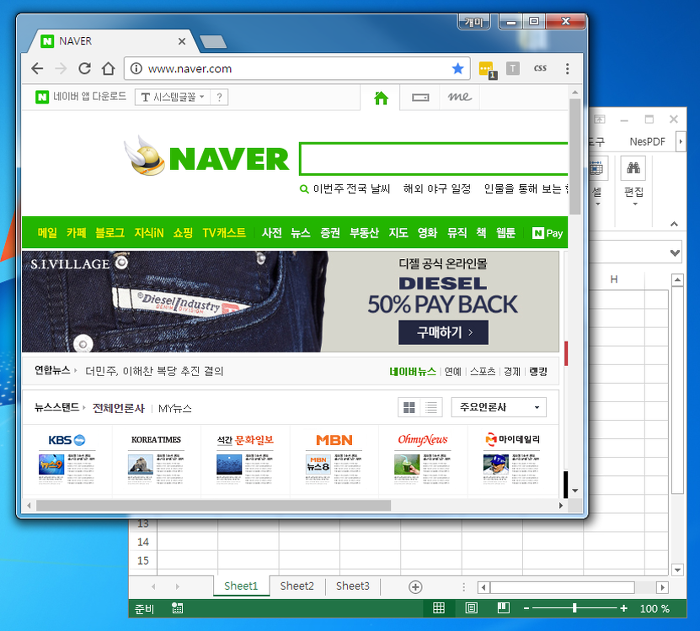Open the 주요언론사 dropdown
This screenshot has height=631, width=700.
pyautogui.click(x=499, y=407)
